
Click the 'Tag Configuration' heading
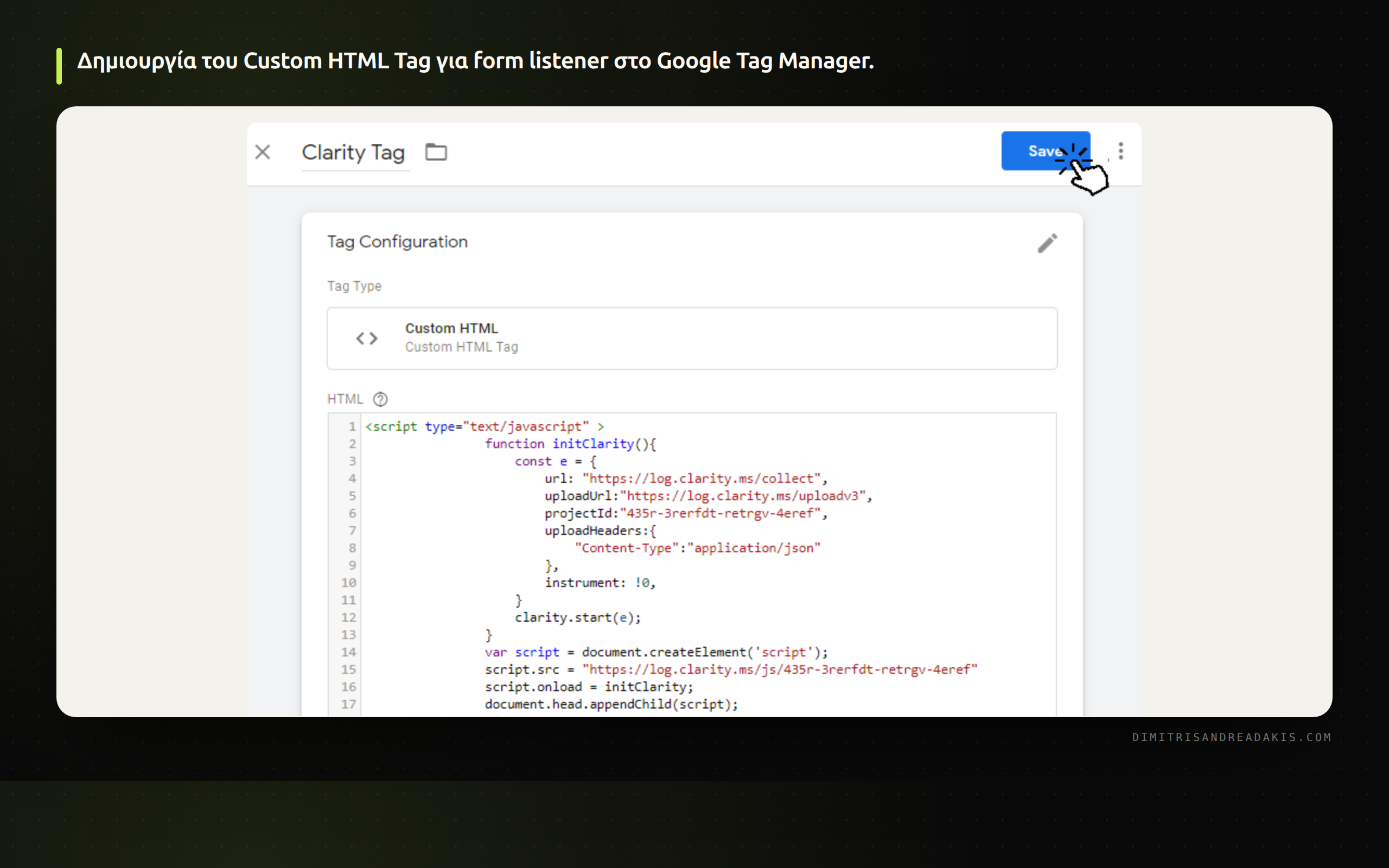click(397, 242)
